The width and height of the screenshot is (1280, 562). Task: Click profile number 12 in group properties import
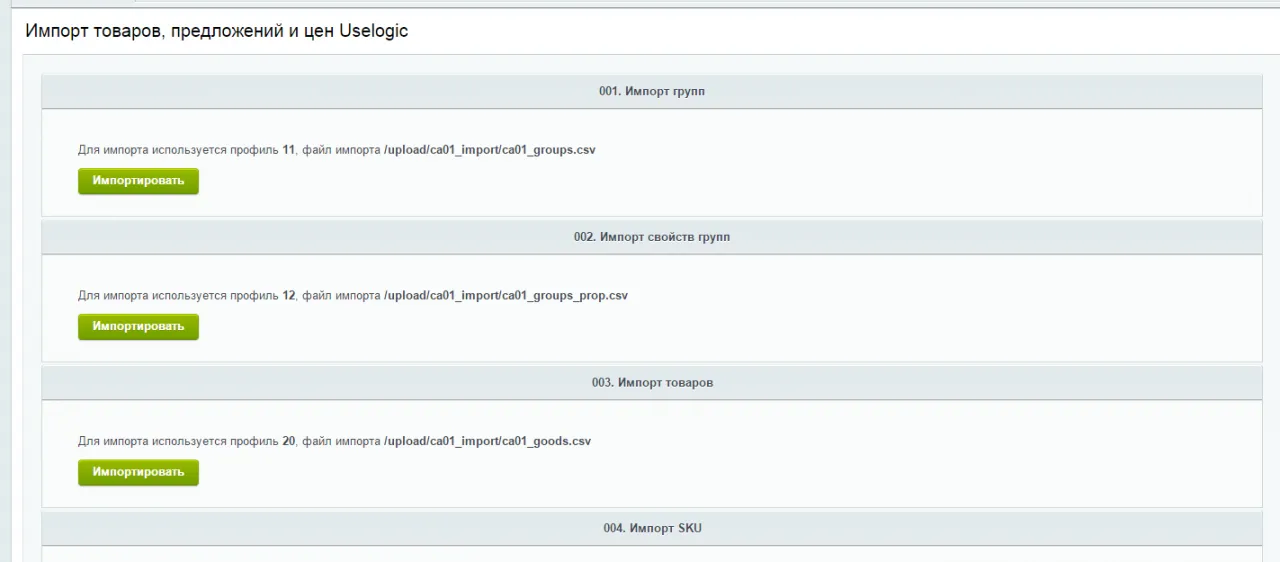[x=289, y=296]
